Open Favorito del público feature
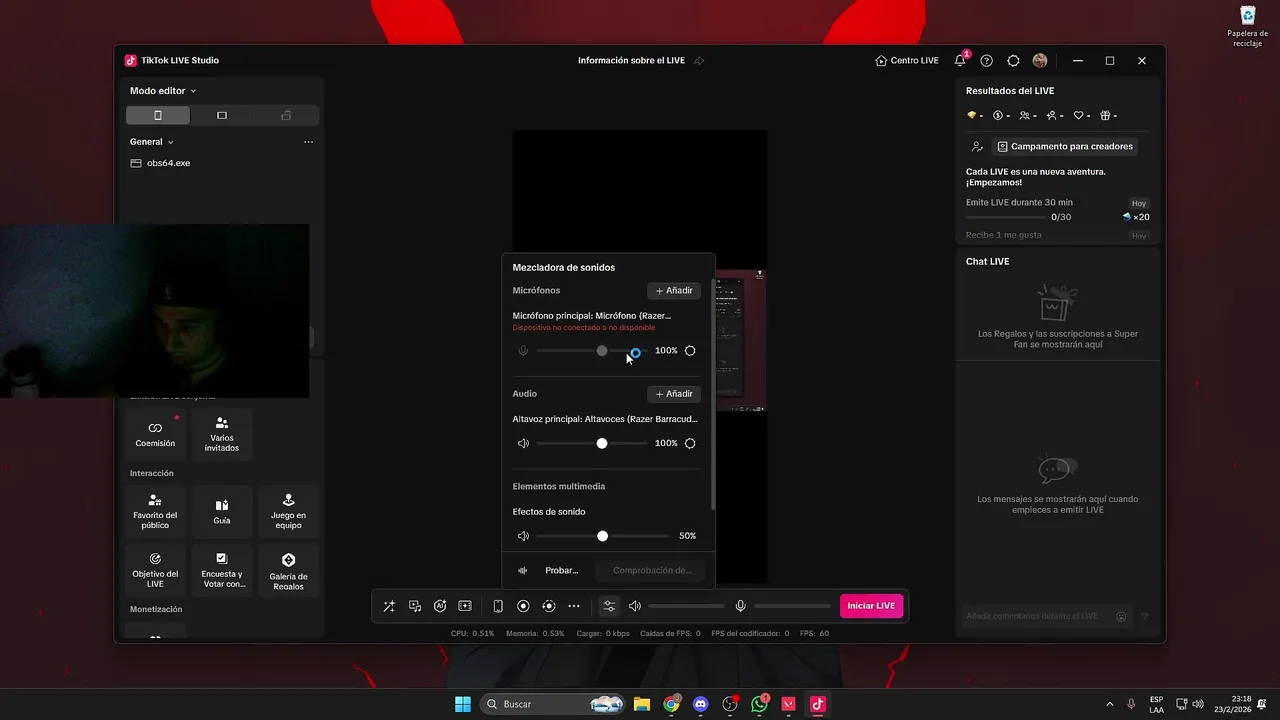 [x=155, y=511]
